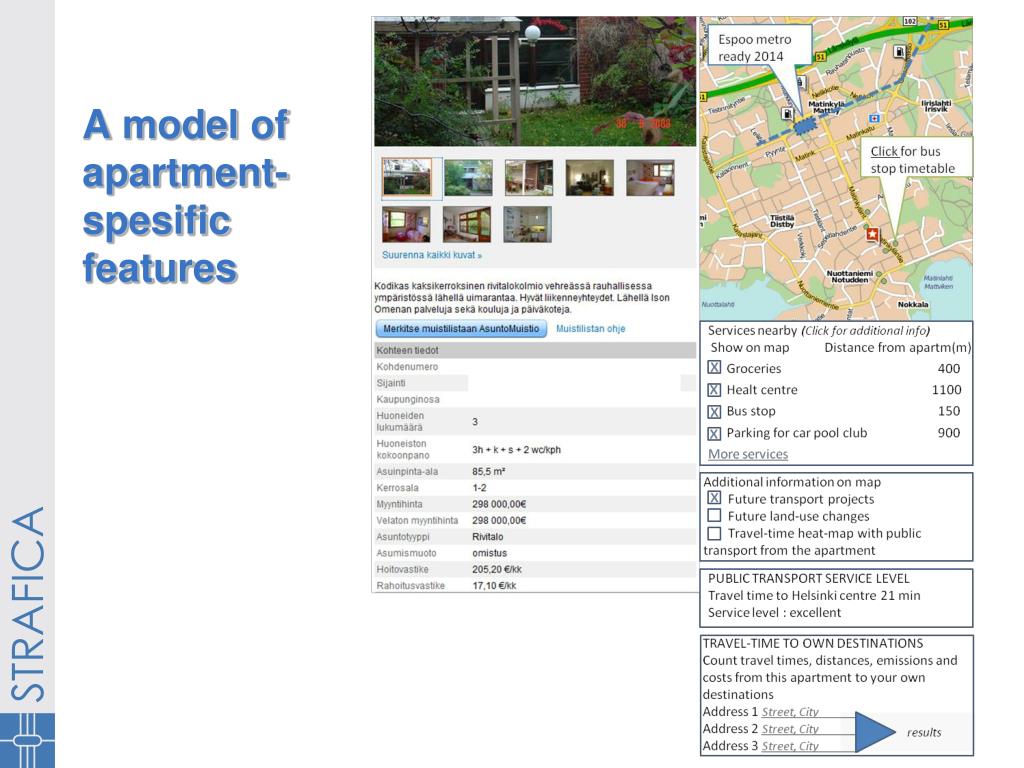This screenshot has height=768, width=1024.
Task: Click 'Services nearby' heading for additional info
Action: tap(753, 330)
